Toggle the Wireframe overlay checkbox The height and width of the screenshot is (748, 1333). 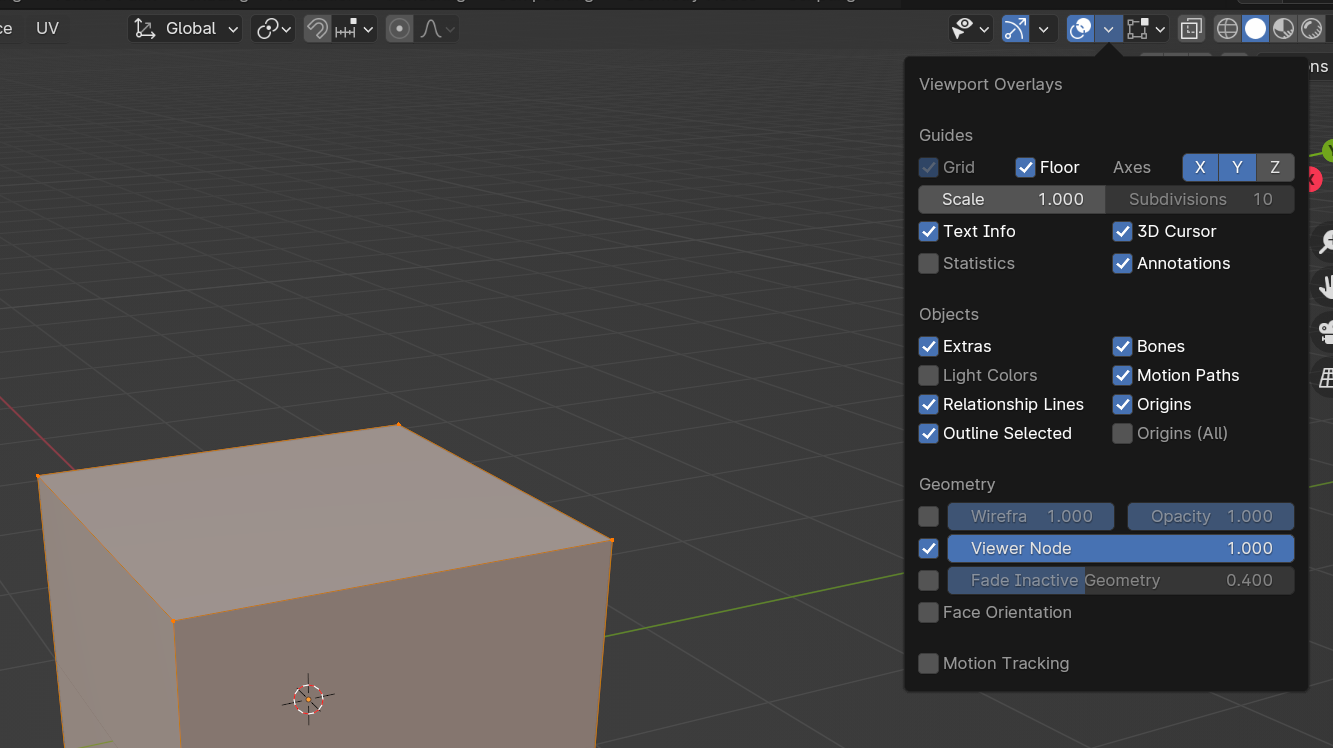pyautogui.click(x=928, y=516)
